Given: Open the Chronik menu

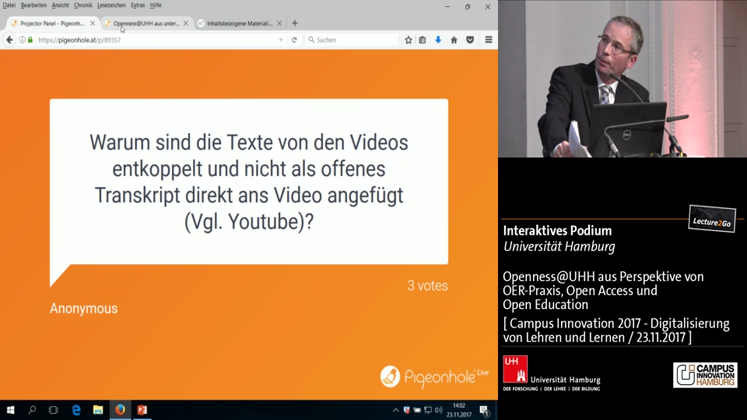Looking at the screenshot, I should 83,5.
